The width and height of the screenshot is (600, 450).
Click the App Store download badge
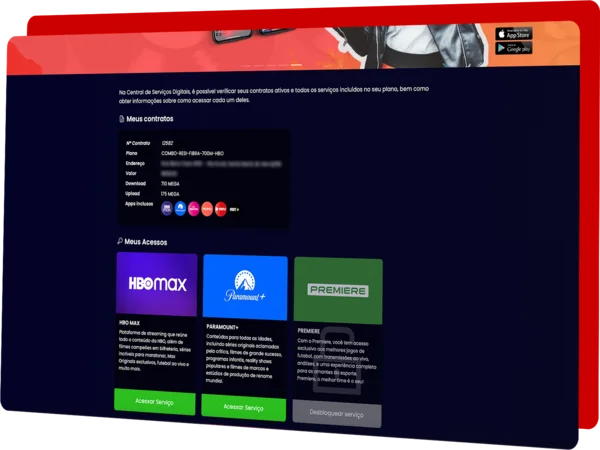[x=514, y=34]
